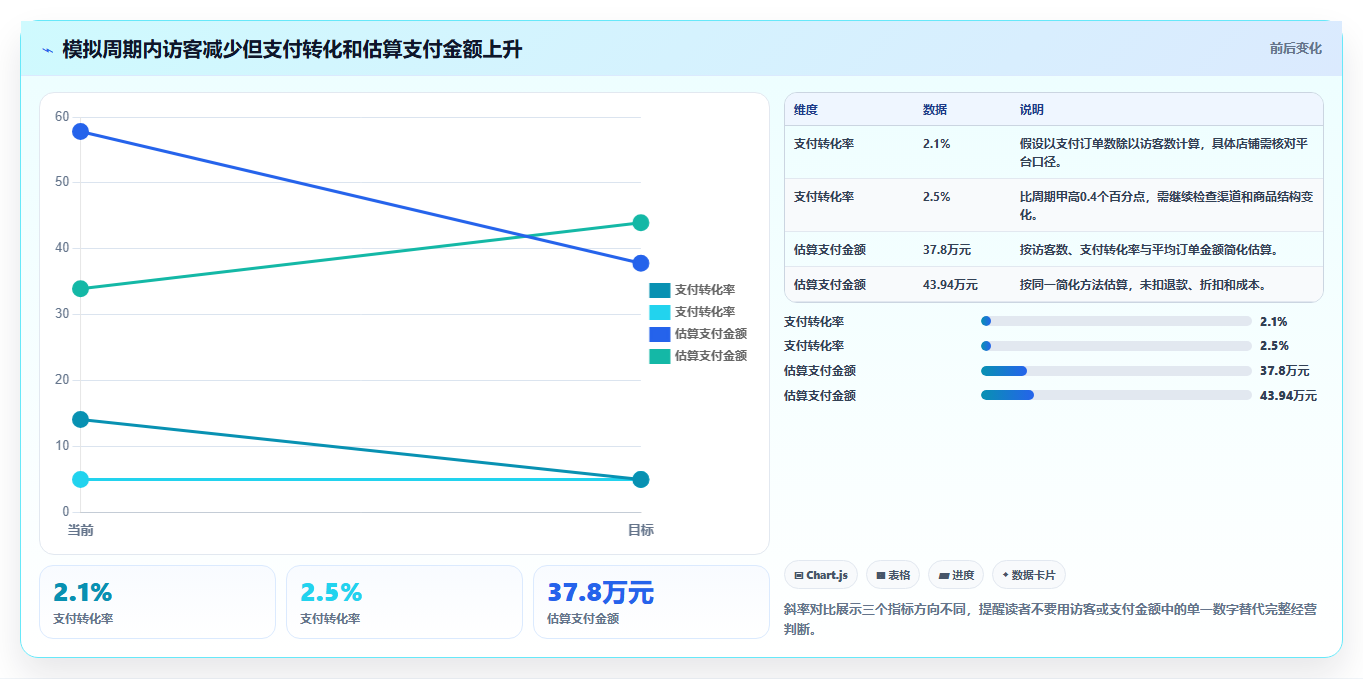This screenshot has height=679, width=1363.
Task: Pick the light cyan point at 当前
Action: (81, 479)
